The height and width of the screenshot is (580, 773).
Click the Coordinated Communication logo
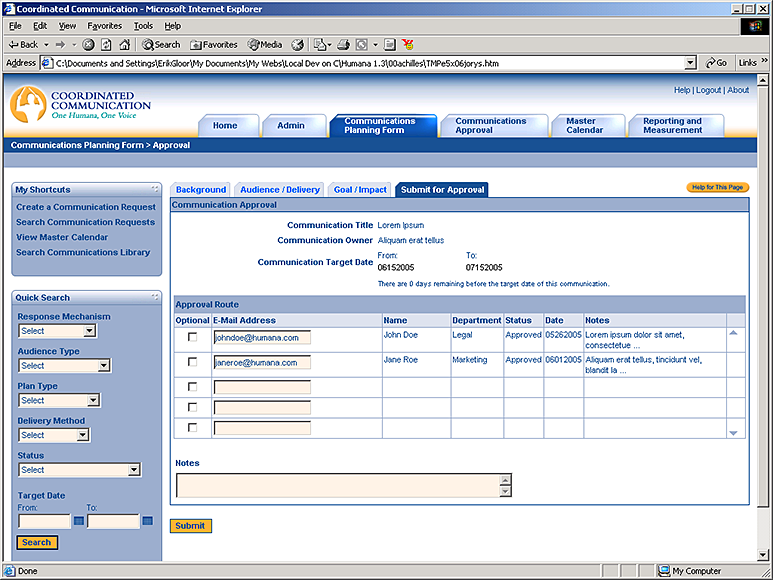[x=80, y=104]
